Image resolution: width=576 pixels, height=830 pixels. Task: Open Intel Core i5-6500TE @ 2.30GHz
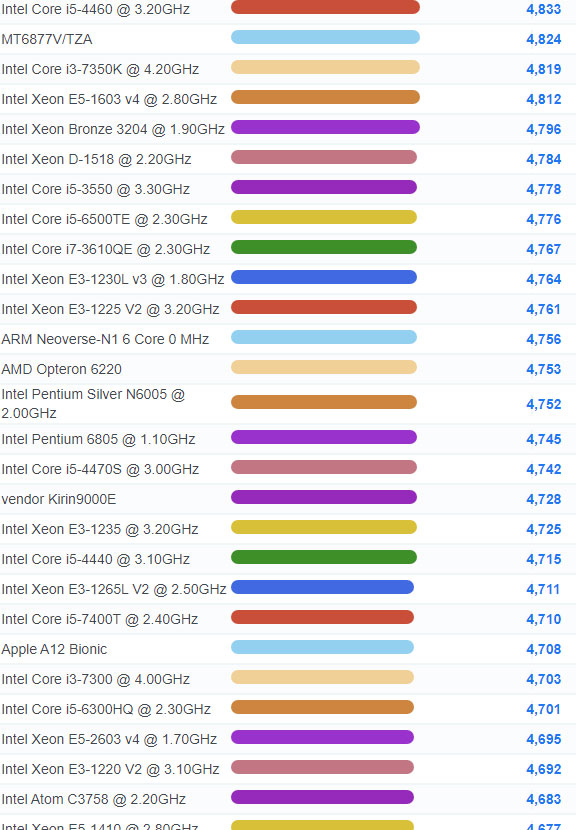104,219
